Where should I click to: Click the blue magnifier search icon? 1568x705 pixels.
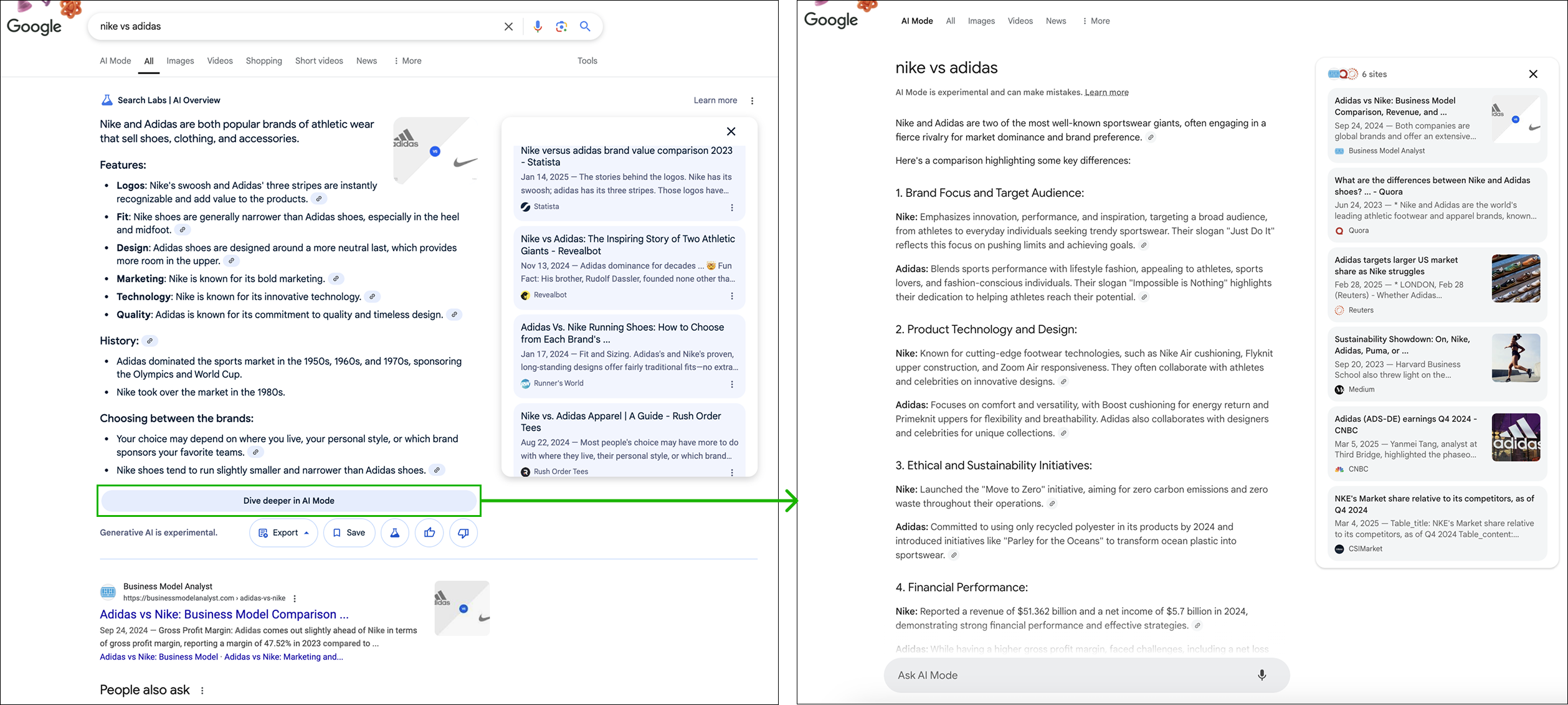point(585,26)
